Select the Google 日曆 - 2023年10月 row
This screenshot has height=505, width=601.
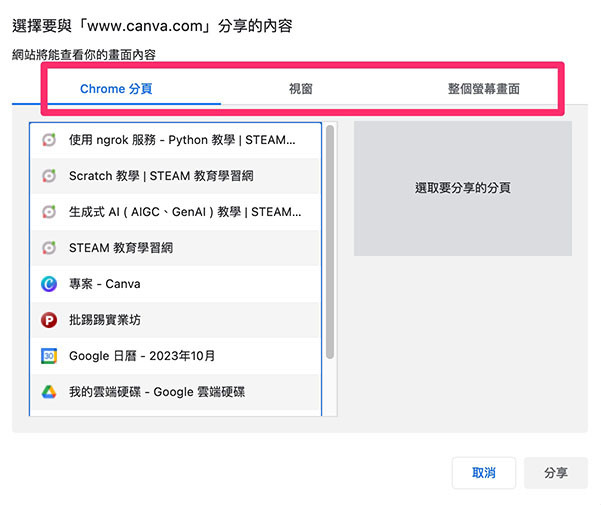176,356
